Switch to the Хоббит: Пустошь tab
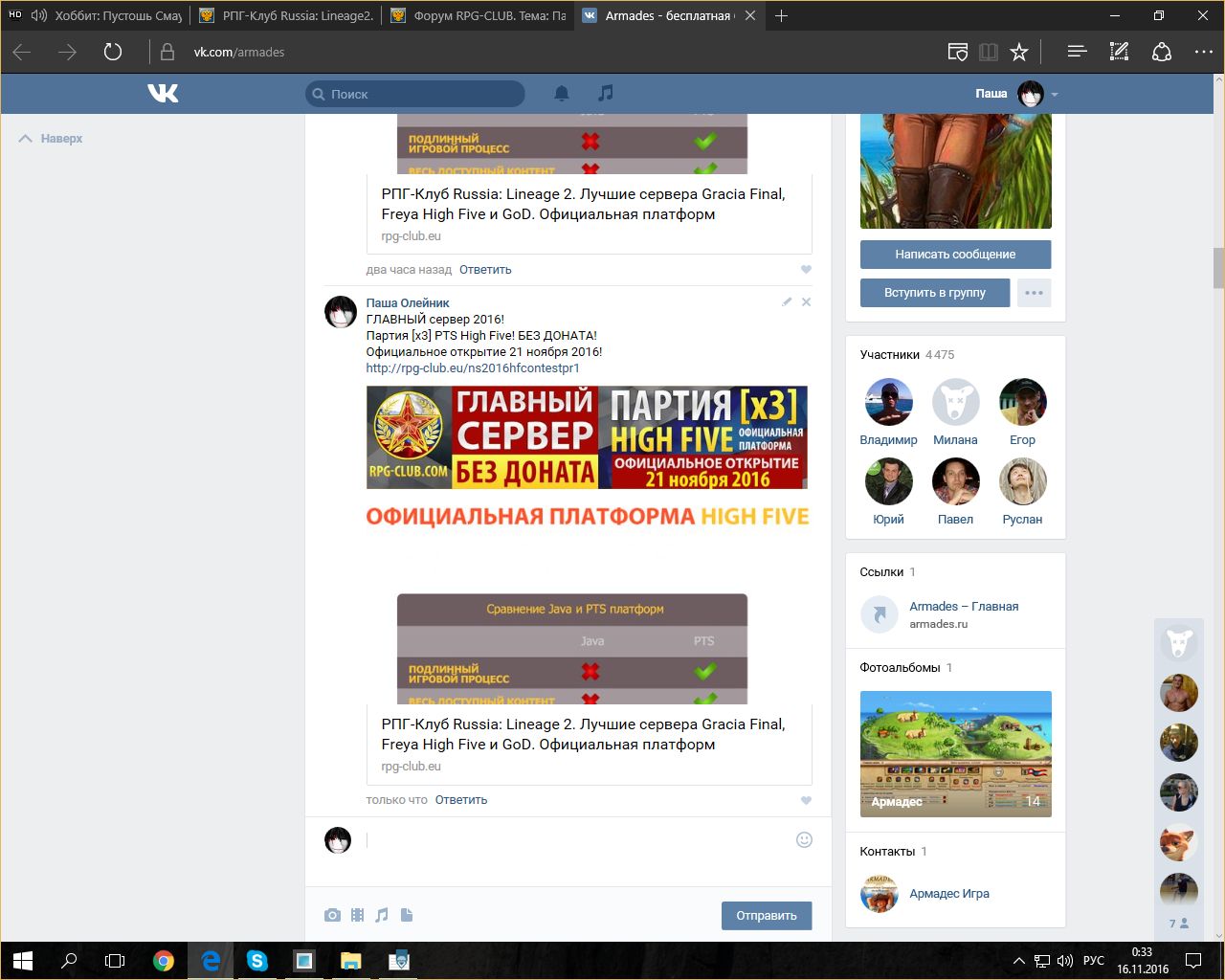 tap(96, 15)
